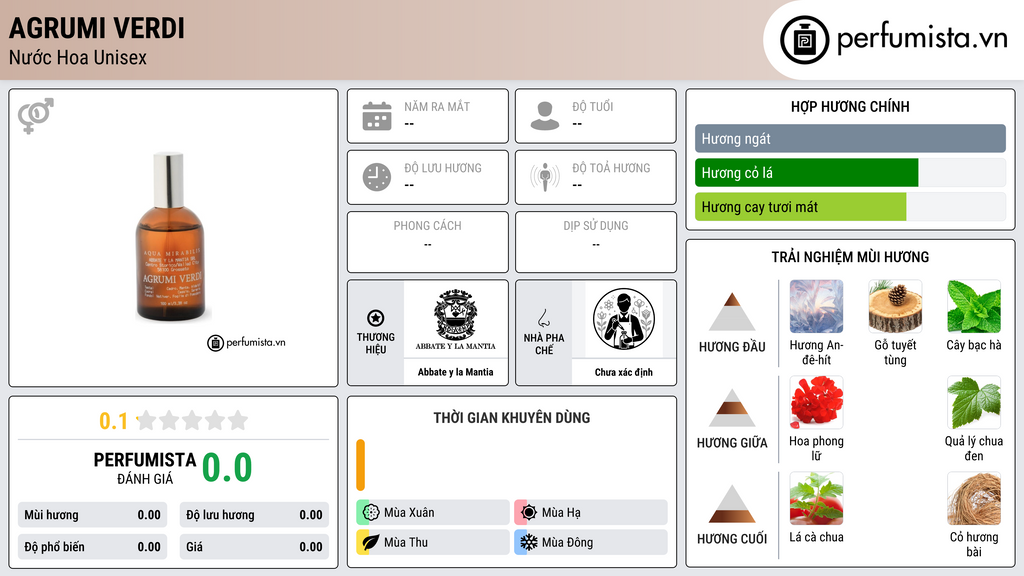Click the perfumista.vn site name in header
The image size is (1024, 576).
click(922, 39)
